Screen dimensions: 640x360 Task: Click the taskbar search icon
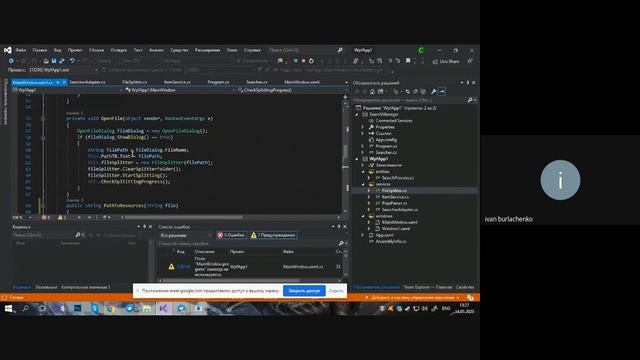point(25,309)
